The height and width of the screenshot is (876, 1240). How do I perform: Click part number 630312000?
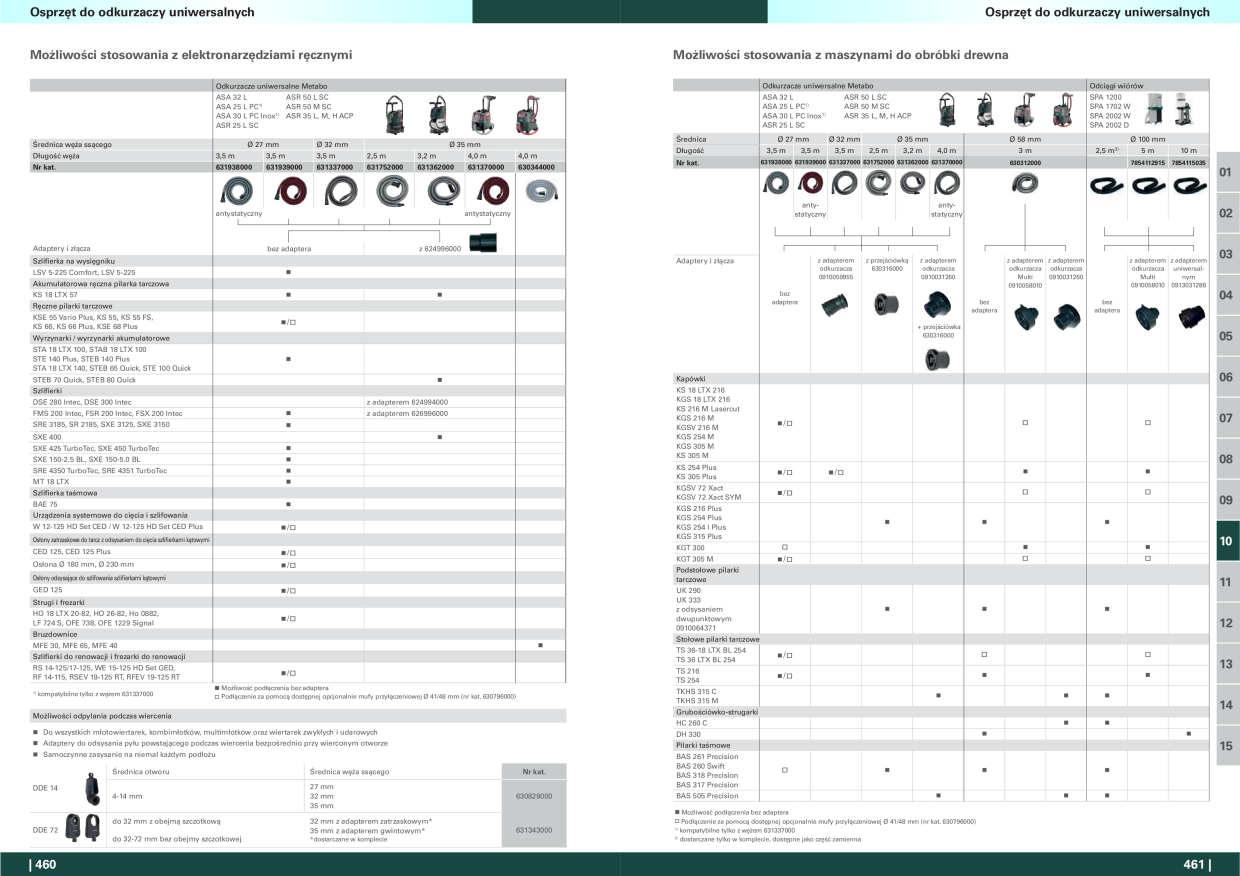click(1025, 161)
